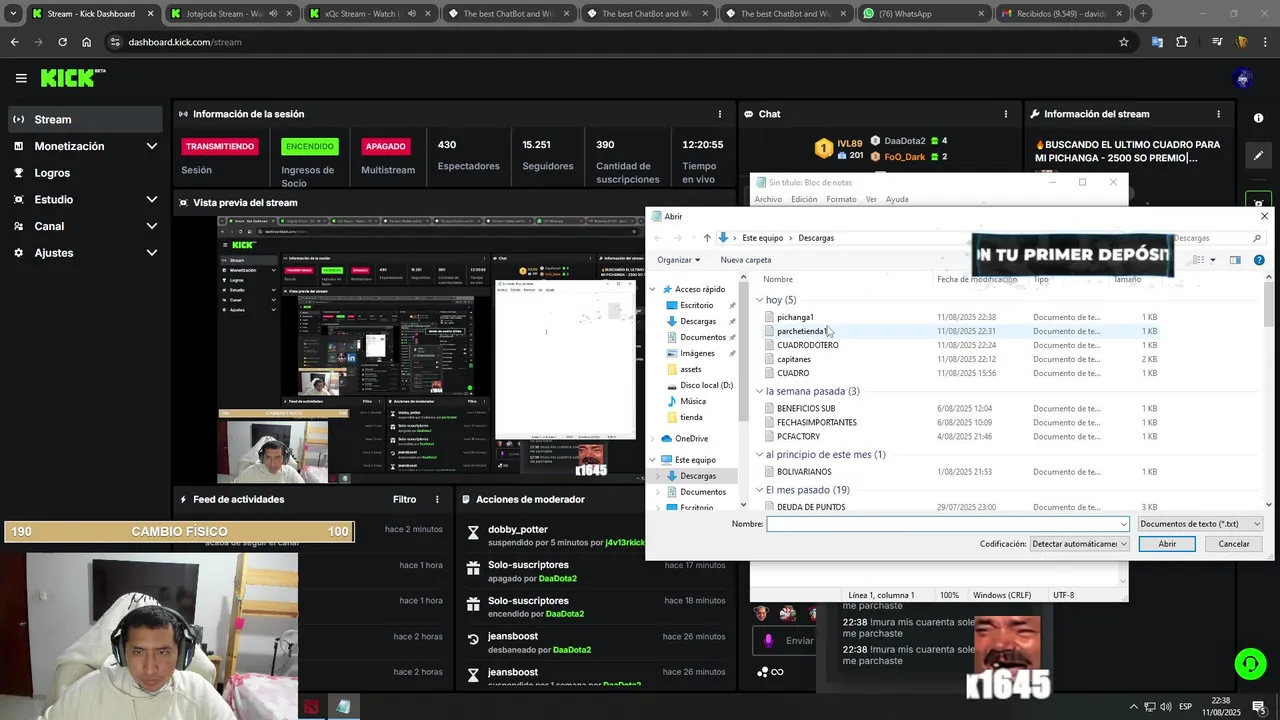The image size is (1280, 720).
Task: Open the Edición menu in Bloc de notas
Action: pyautogui.click(x=804, y=199)
